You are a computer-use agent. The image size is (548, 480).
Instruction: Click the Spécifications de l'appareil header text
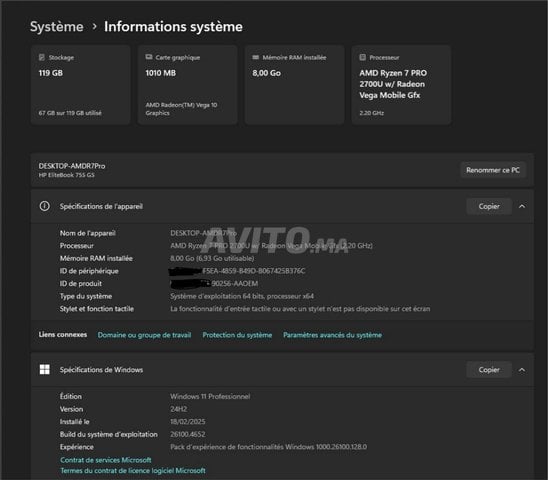click(101, 206)
